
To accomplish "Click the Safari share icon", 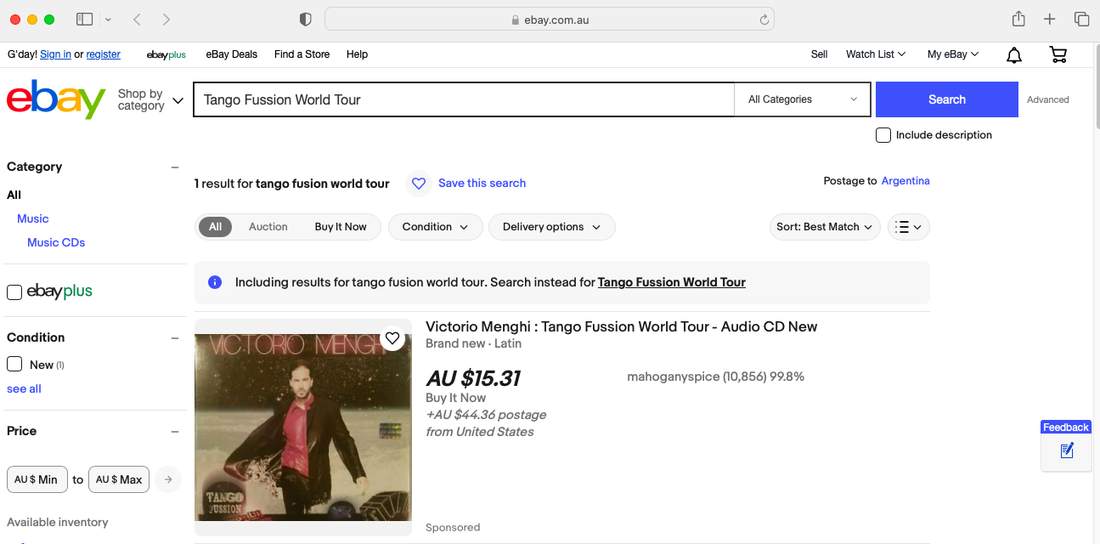I will (x=1019, y=20).
